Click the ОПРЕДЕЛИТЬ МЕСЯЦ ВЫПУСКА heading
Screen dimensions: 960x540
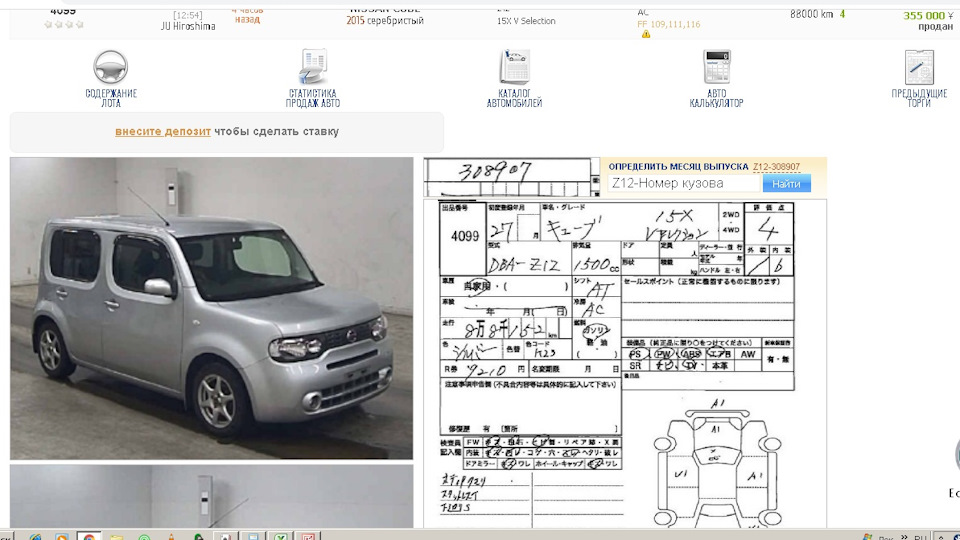pos(678,167)
